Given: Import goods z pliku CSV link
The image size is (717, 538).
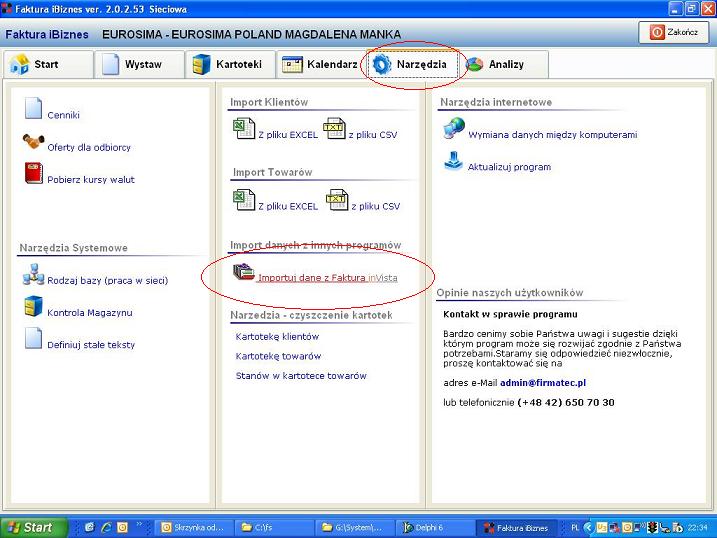Looking at the screenshot, I should pos(375,207).
